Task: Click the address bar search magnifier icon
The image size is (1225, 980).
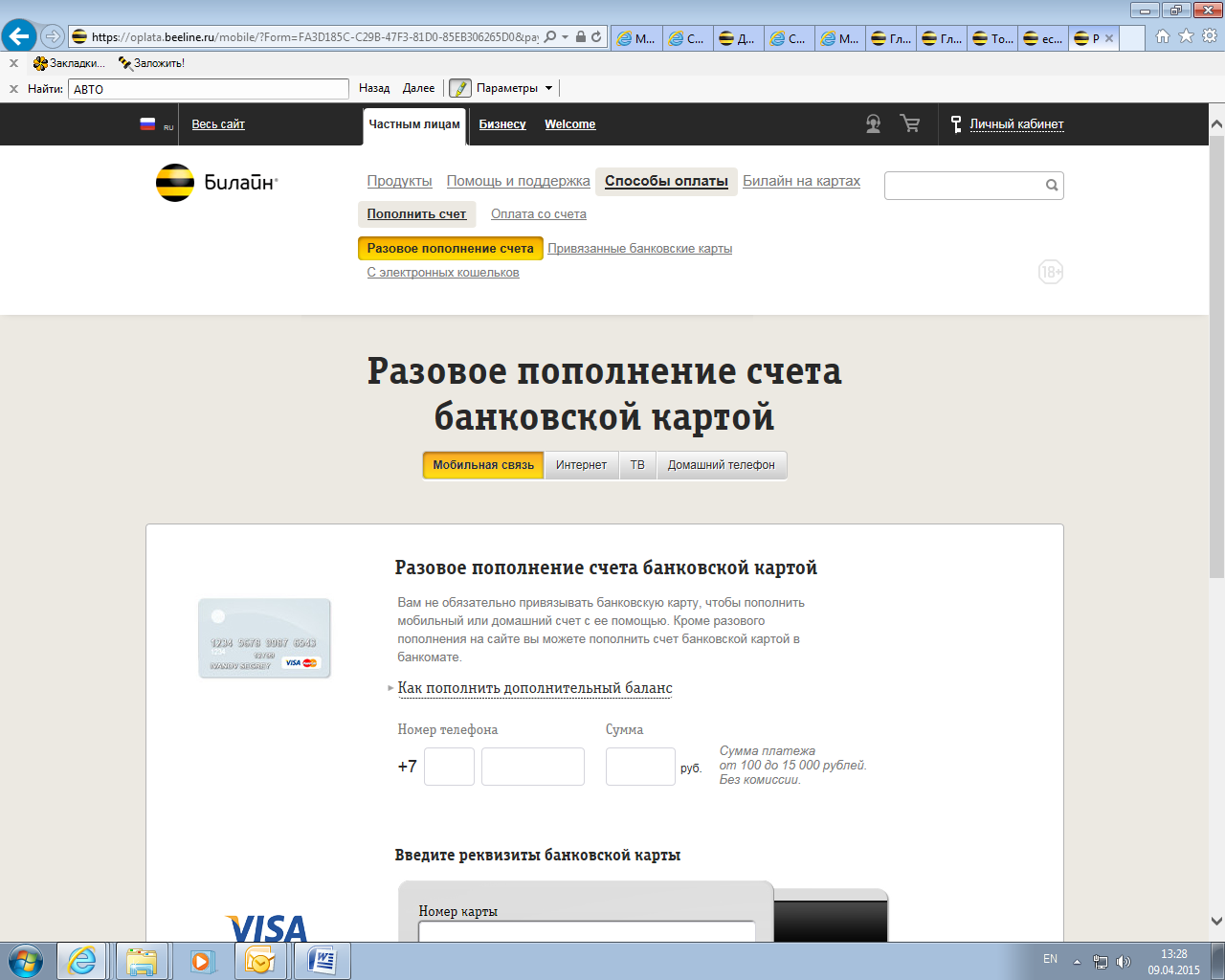Action: click(549, 37)
